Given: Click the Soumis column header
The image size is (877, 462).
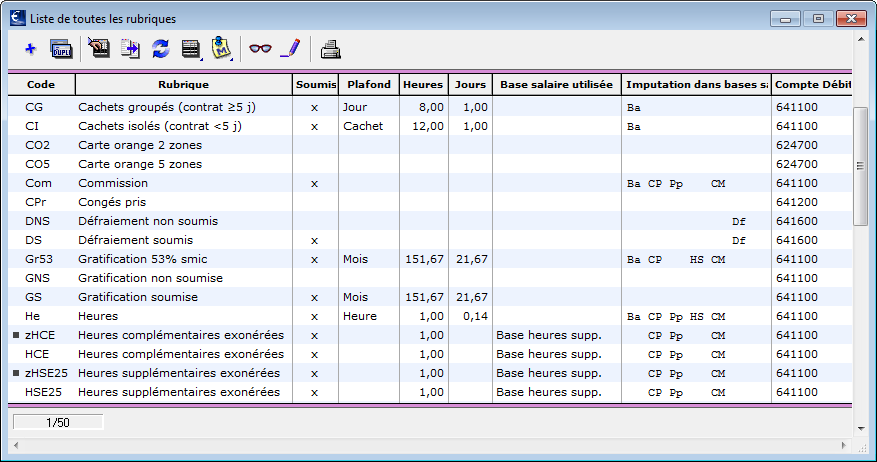Looking at the screenshot, I should coord(315,84).
